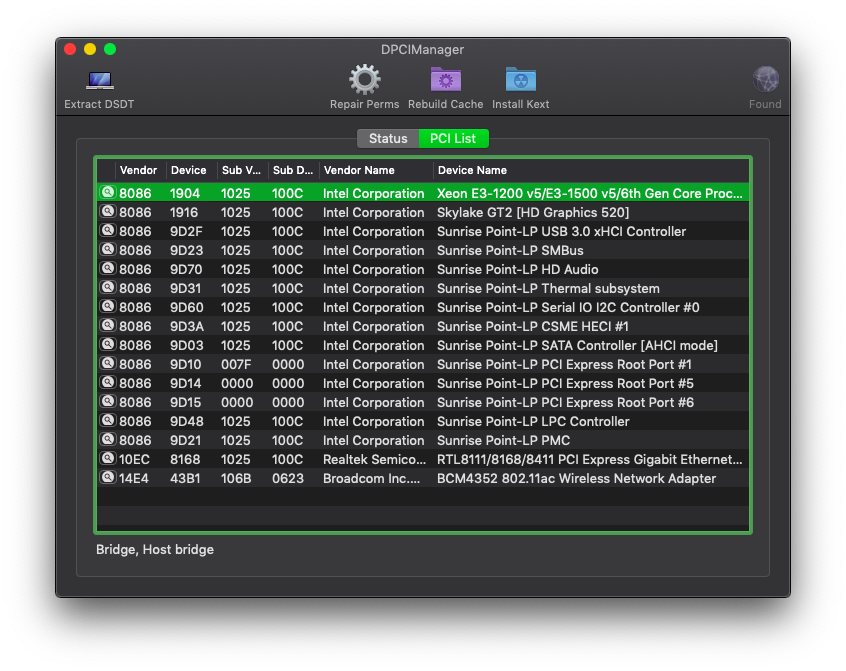Click the Sub D... column header
Screen dimensions: 846x671
pyautogui.click(x=292, y=170)
